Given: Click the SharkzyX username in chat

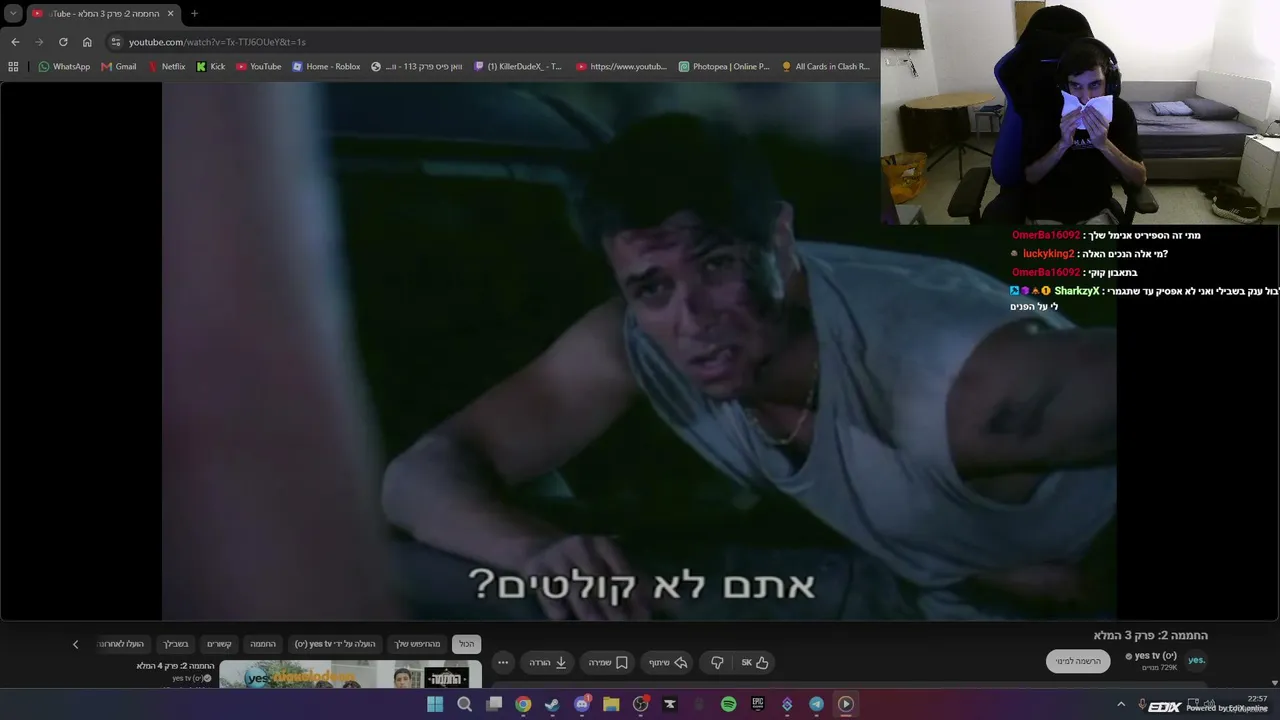Looking at the screenshot, I should click(1077, 291).
